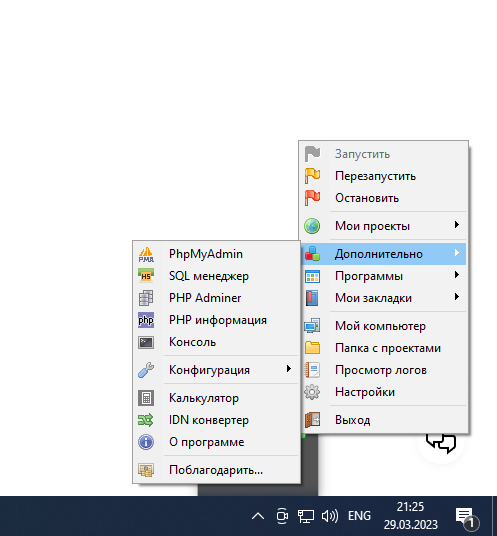Click the notebook icon for Просмотр логов
Image resolution: width=497 pixels, height=536 pixels.
[x=312, y=370]
